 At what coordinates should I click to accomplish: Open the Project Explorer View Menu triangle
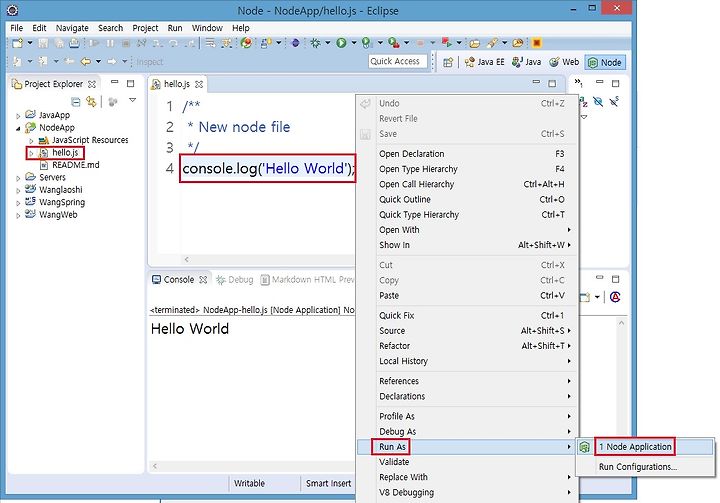pos(133,100)
